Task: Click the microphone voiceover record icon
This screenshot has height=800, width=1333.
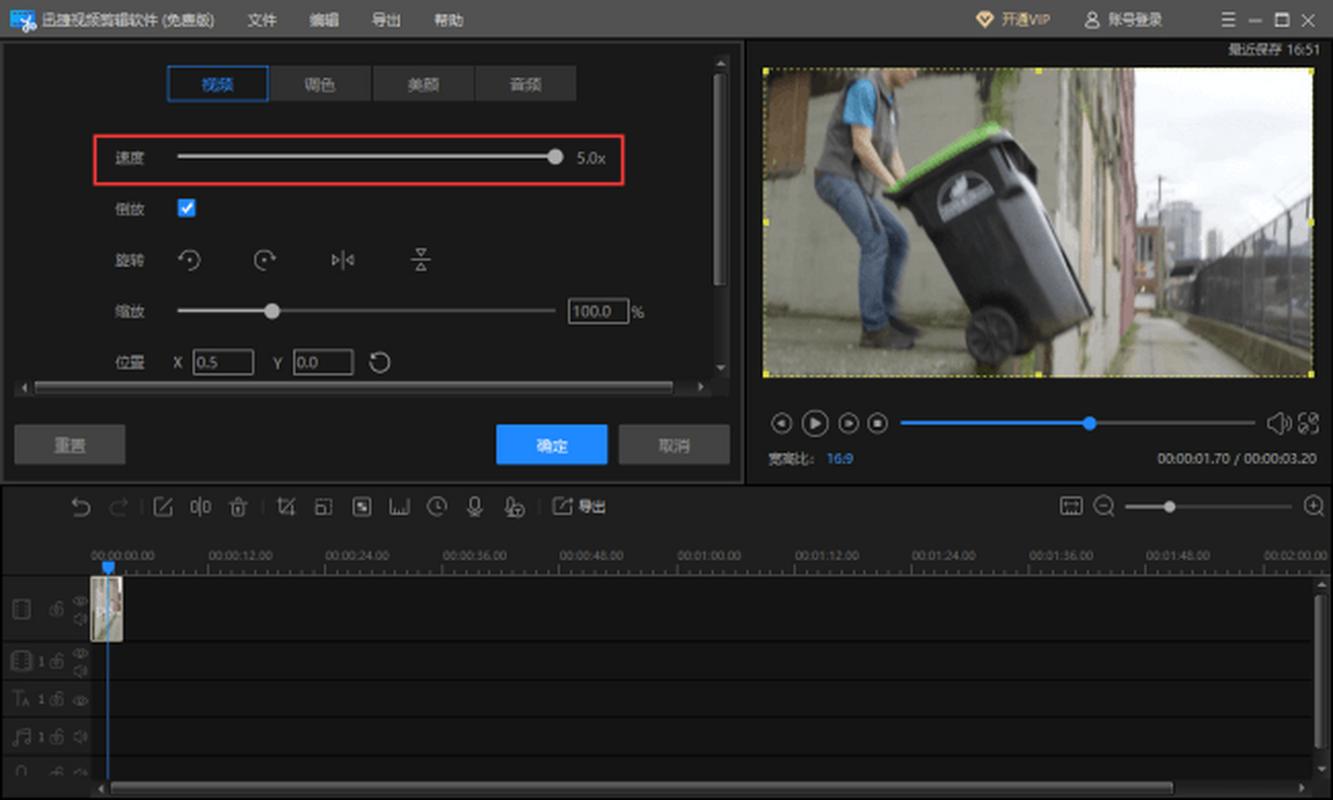Action: click(475, 507)
